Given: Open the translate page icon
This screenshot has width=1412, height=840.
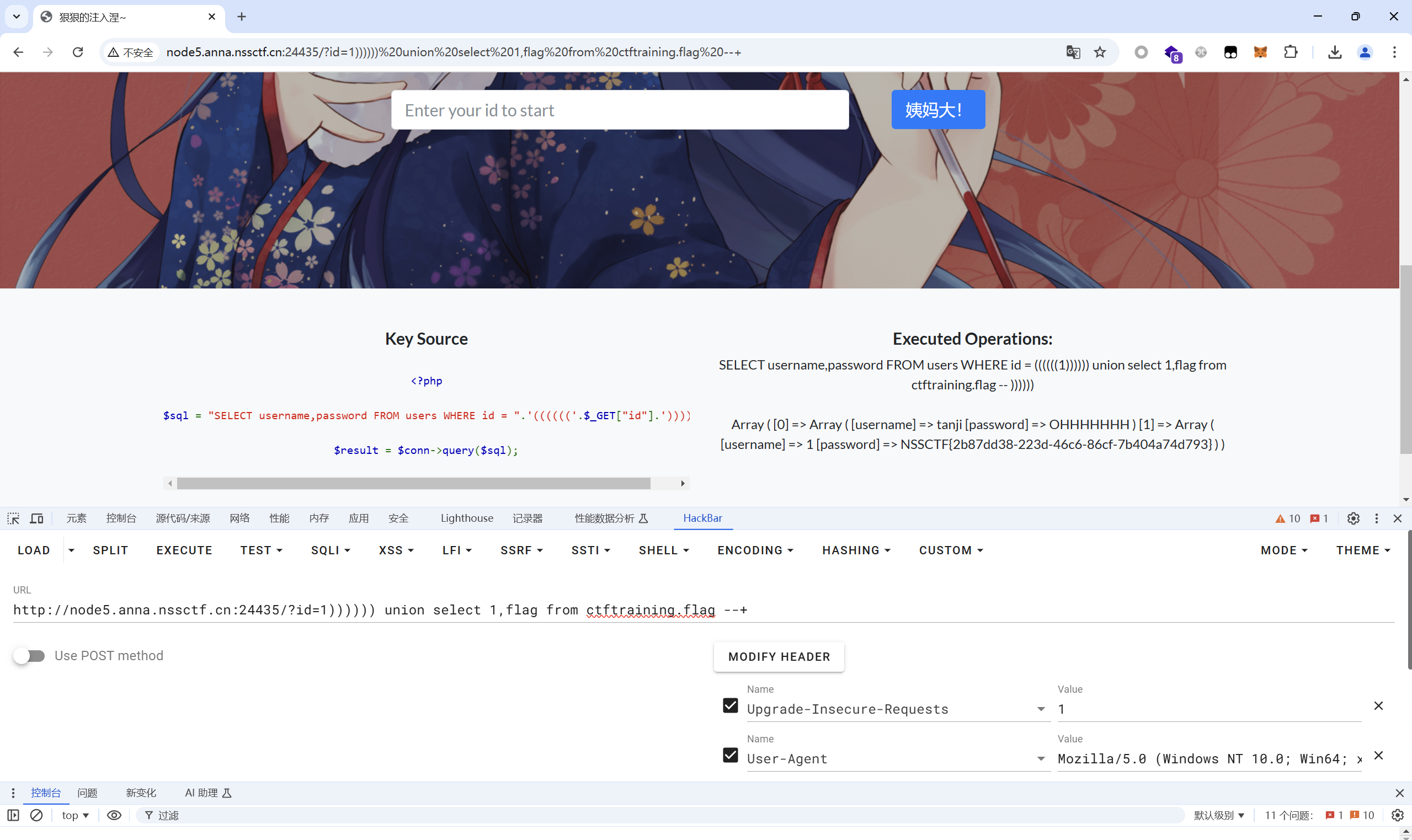Looking at the screenshot, I should coord(1073,52).
